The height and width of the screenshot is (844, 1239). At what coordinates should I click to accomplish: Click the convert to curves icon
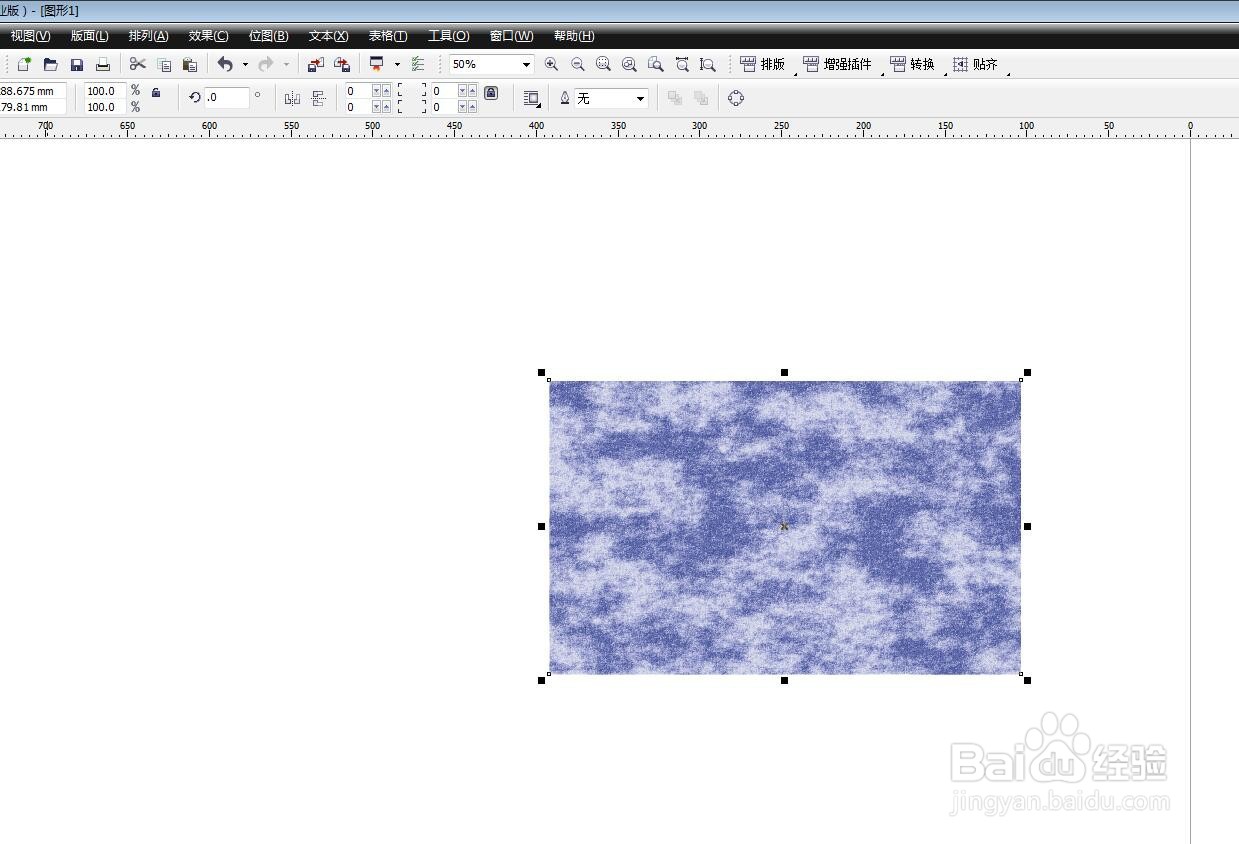pos(736,98)
